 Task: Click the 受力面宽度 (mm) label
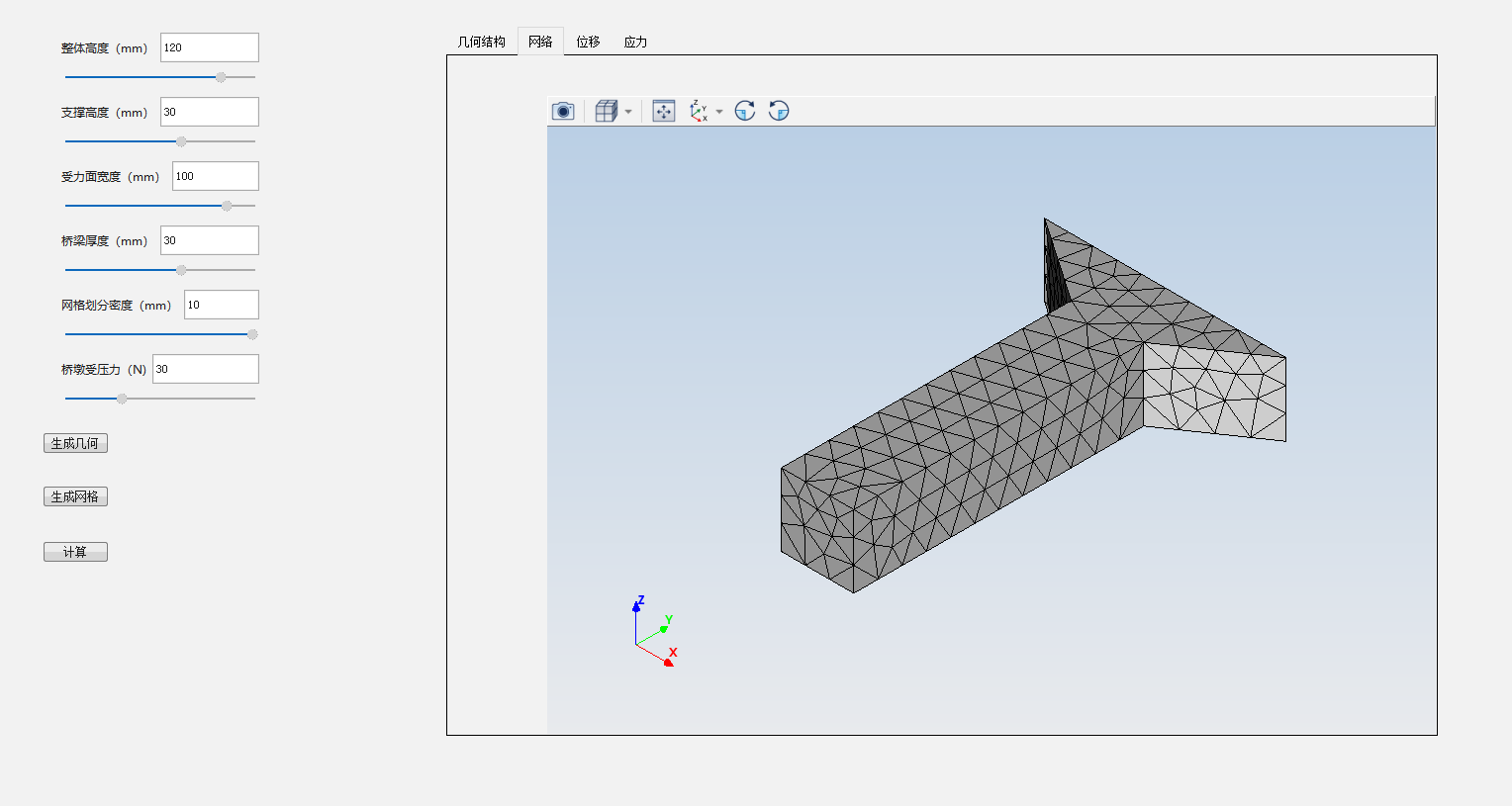110,177
